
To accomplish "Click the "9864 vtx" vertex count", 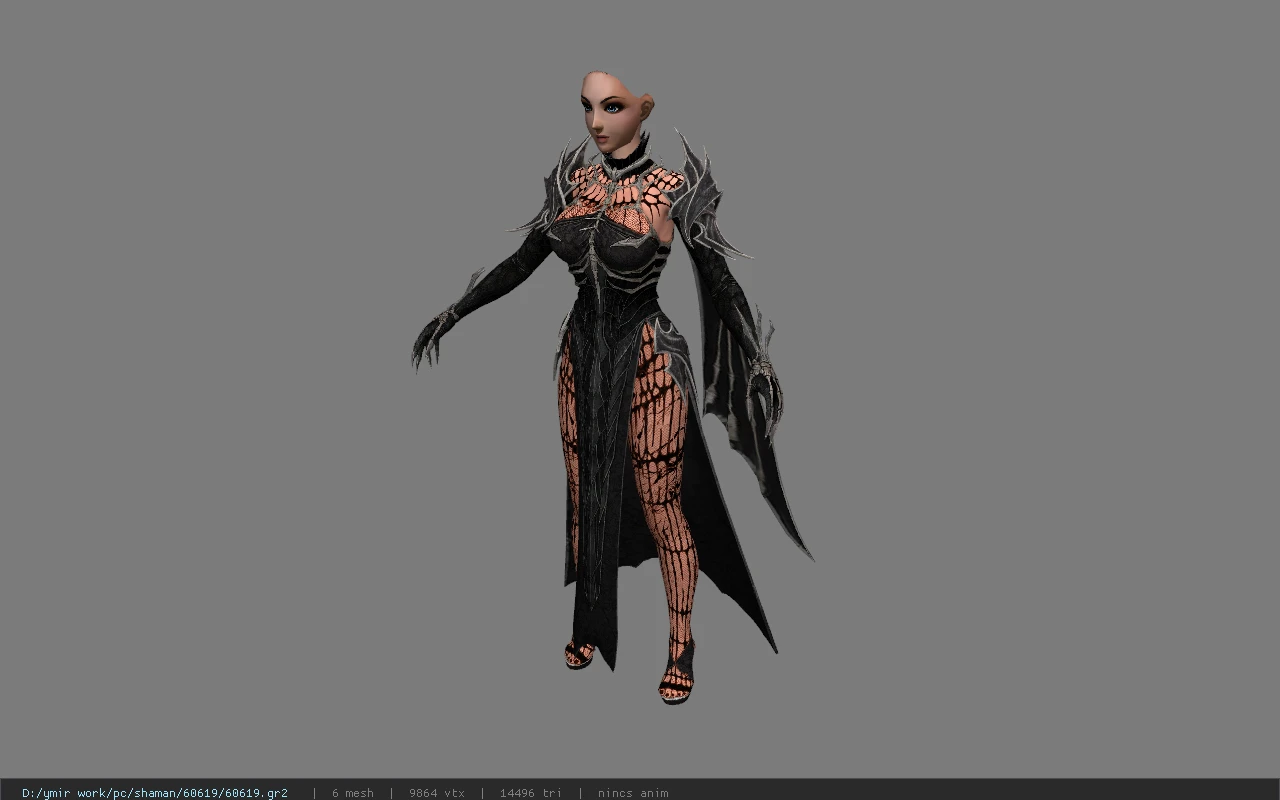I will point(437,793).
